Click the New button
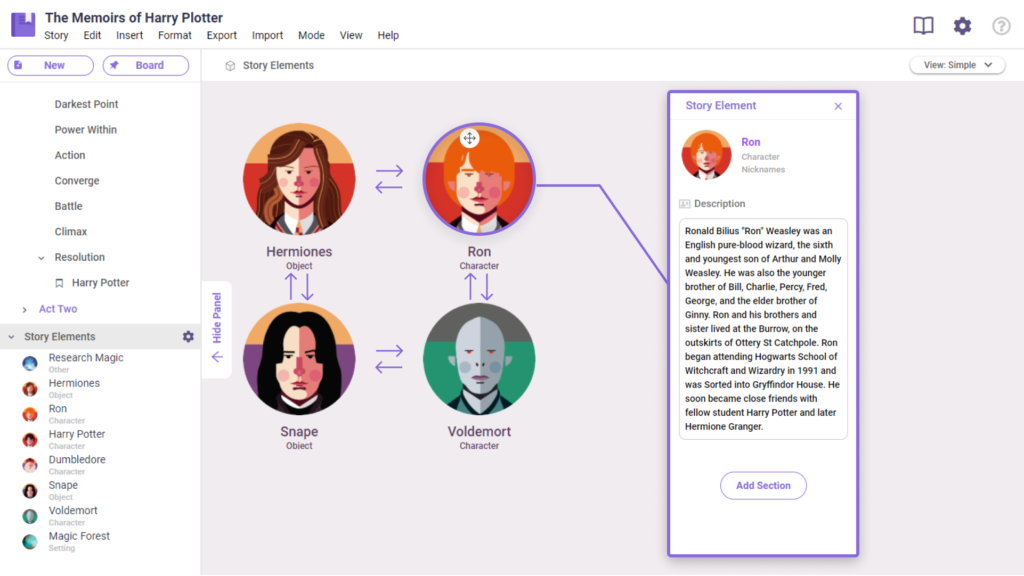Image resolution: width=1024 pixels, height=576 pixels. pyautogui.click(x=50, y=66)
